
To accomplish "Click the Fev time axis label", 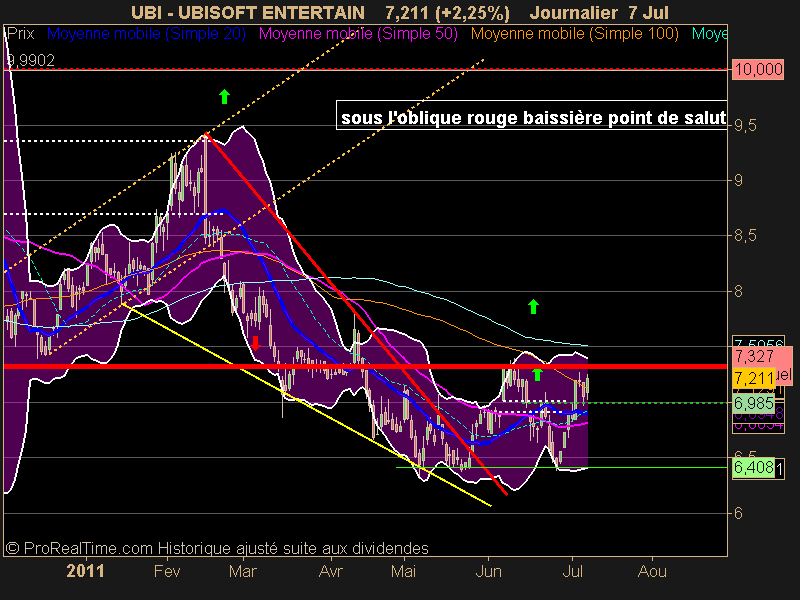I will [167, 571].
